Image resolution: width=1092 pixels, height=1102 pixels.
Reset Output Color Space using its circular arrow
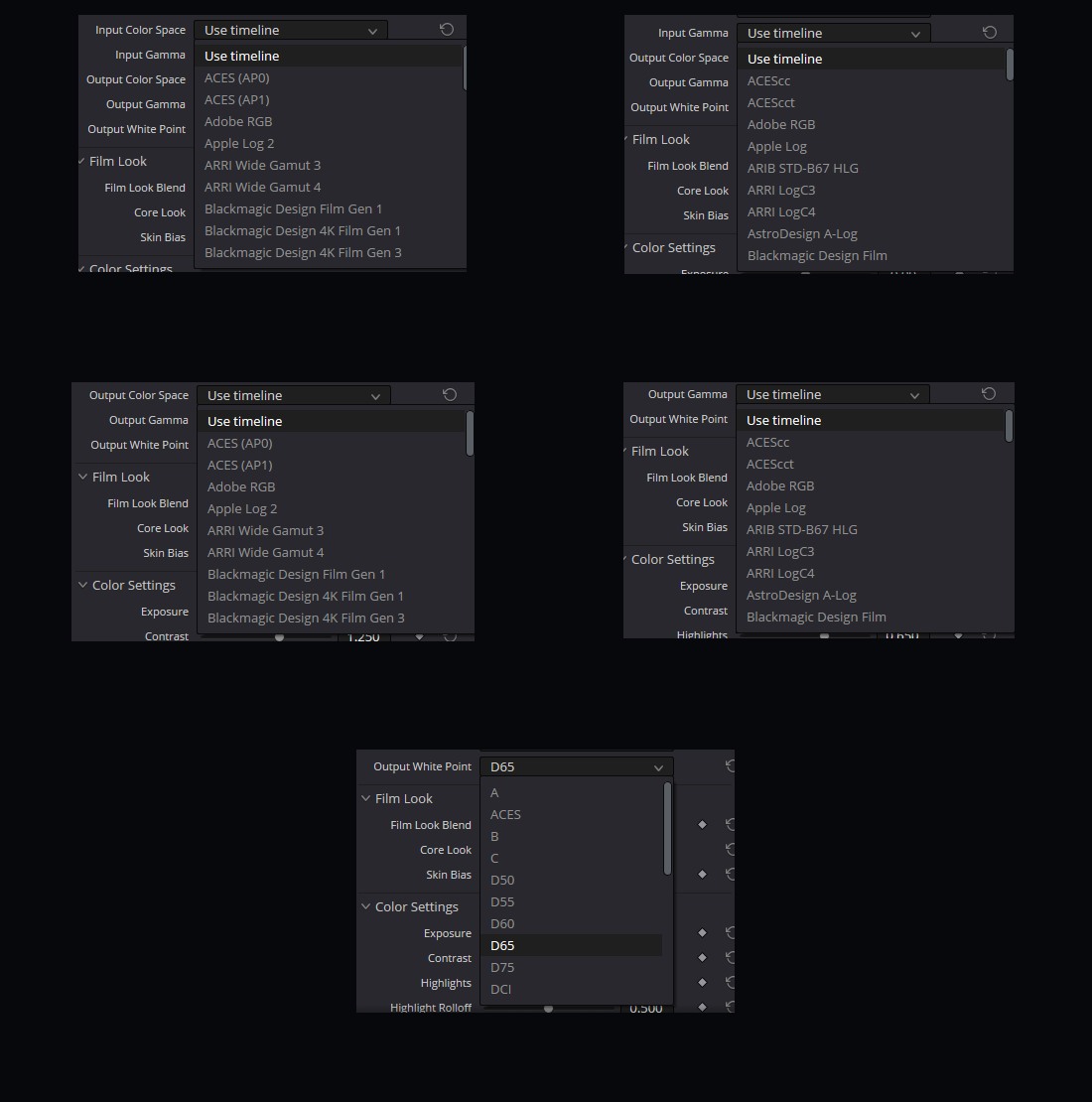450,395
